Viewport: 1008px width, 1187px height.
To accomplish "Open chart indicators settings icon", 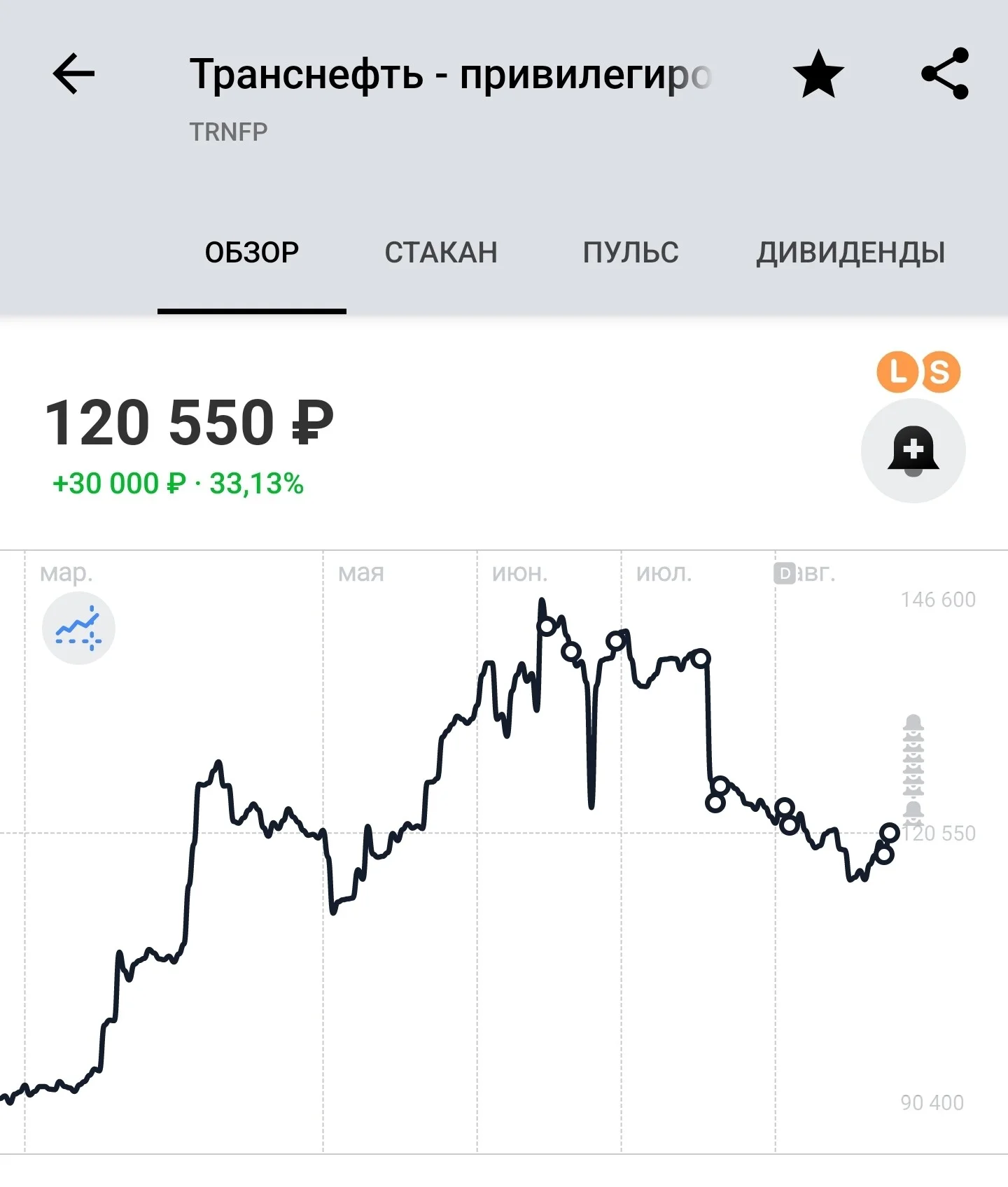I will point(78,628).
